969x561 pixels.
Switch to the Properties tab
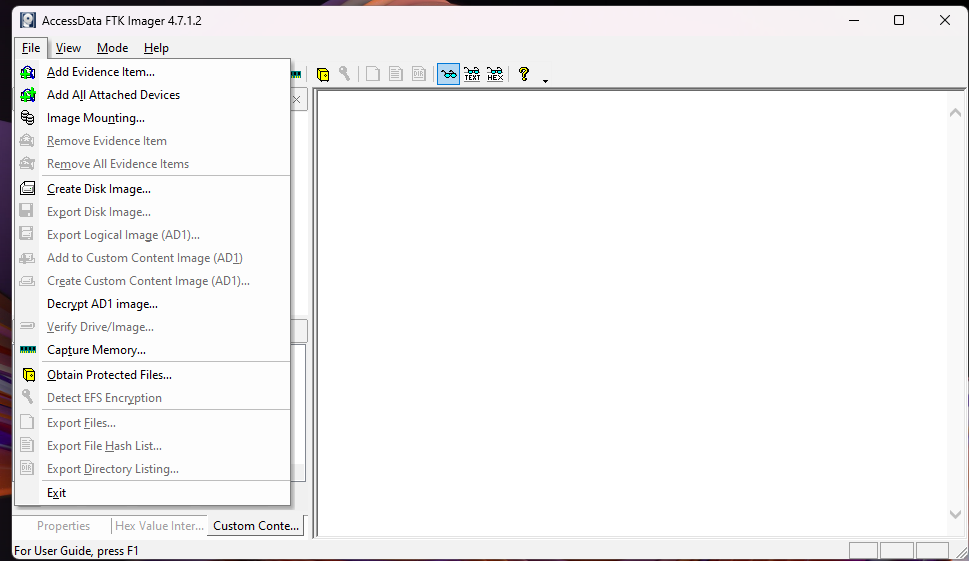[63, 526]
